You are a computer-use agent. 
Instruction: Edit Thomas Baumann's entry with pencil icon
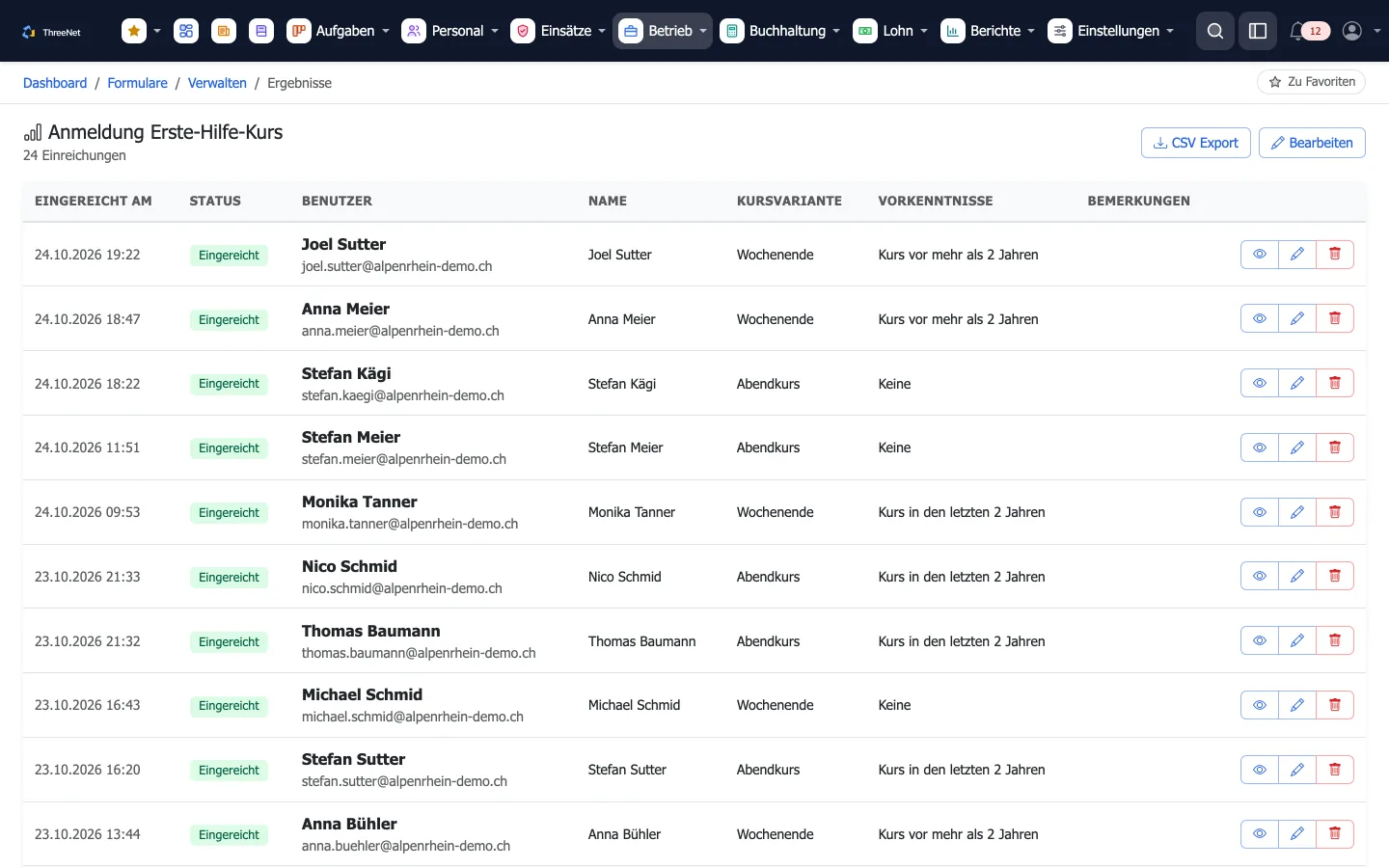(x=1297, y=640)
